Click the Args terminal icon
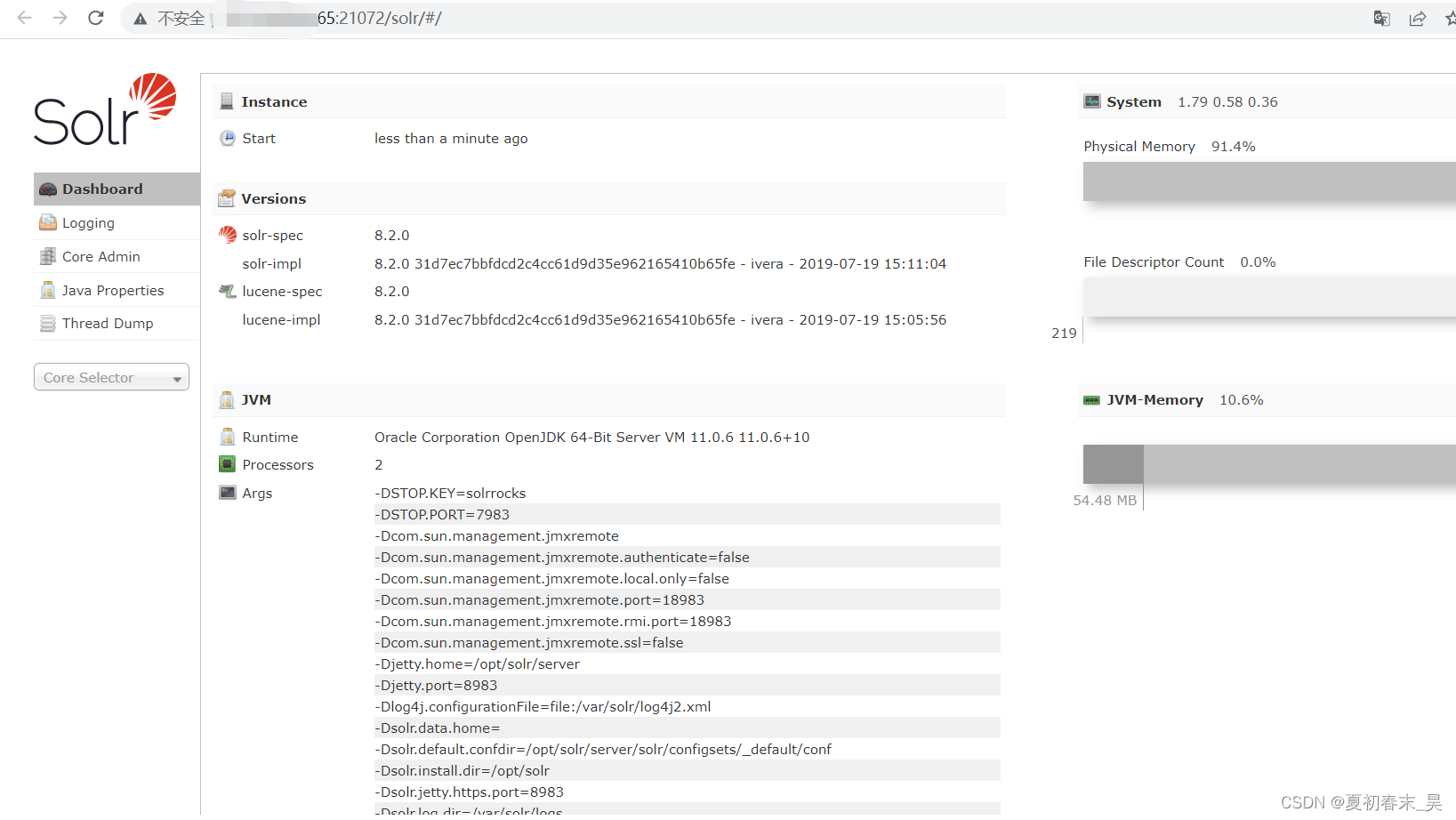 pos(228,493)
